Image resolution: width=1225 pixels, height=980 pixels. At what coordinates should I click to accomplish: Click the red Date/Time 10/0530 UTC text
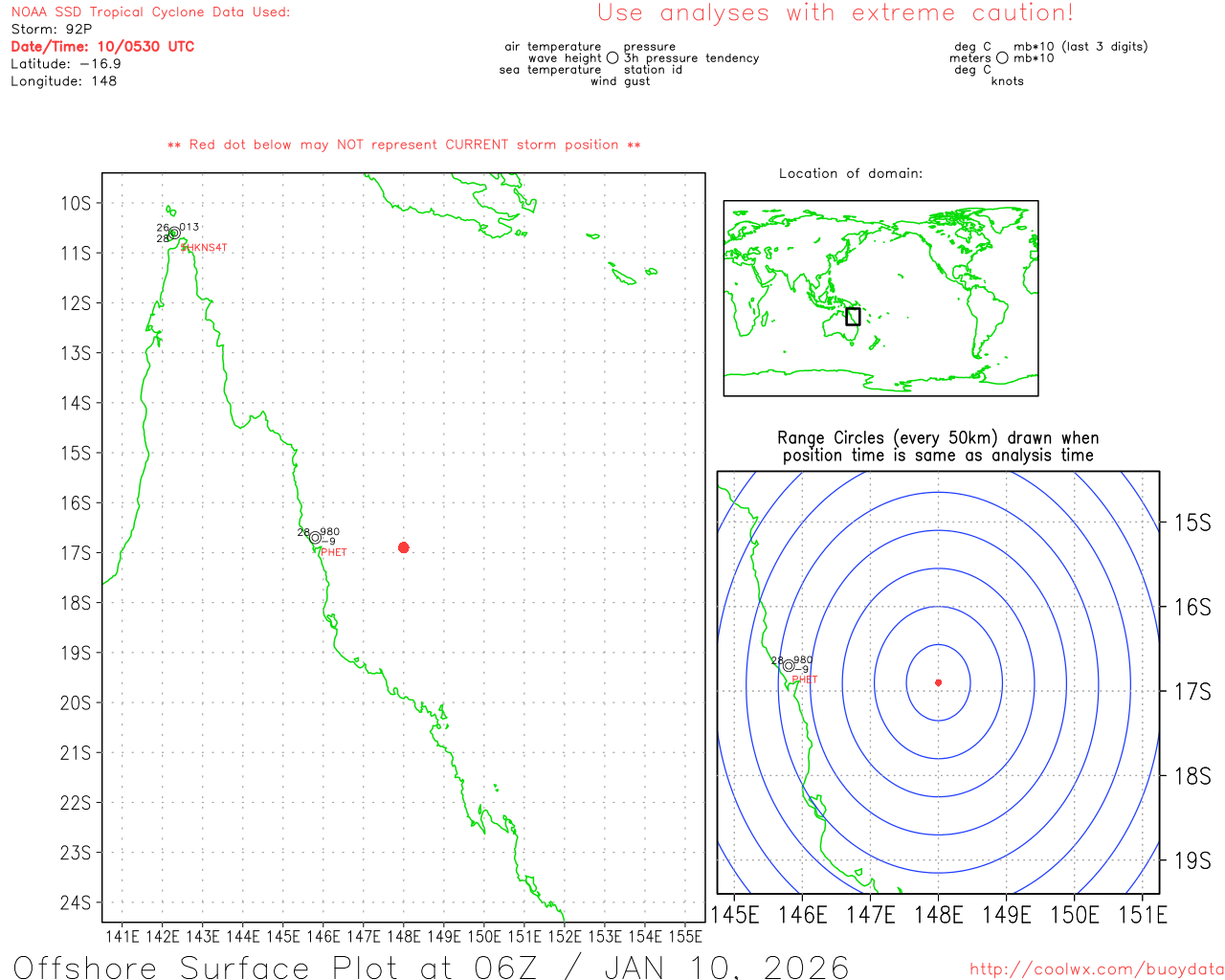click(x=102, y=46)
